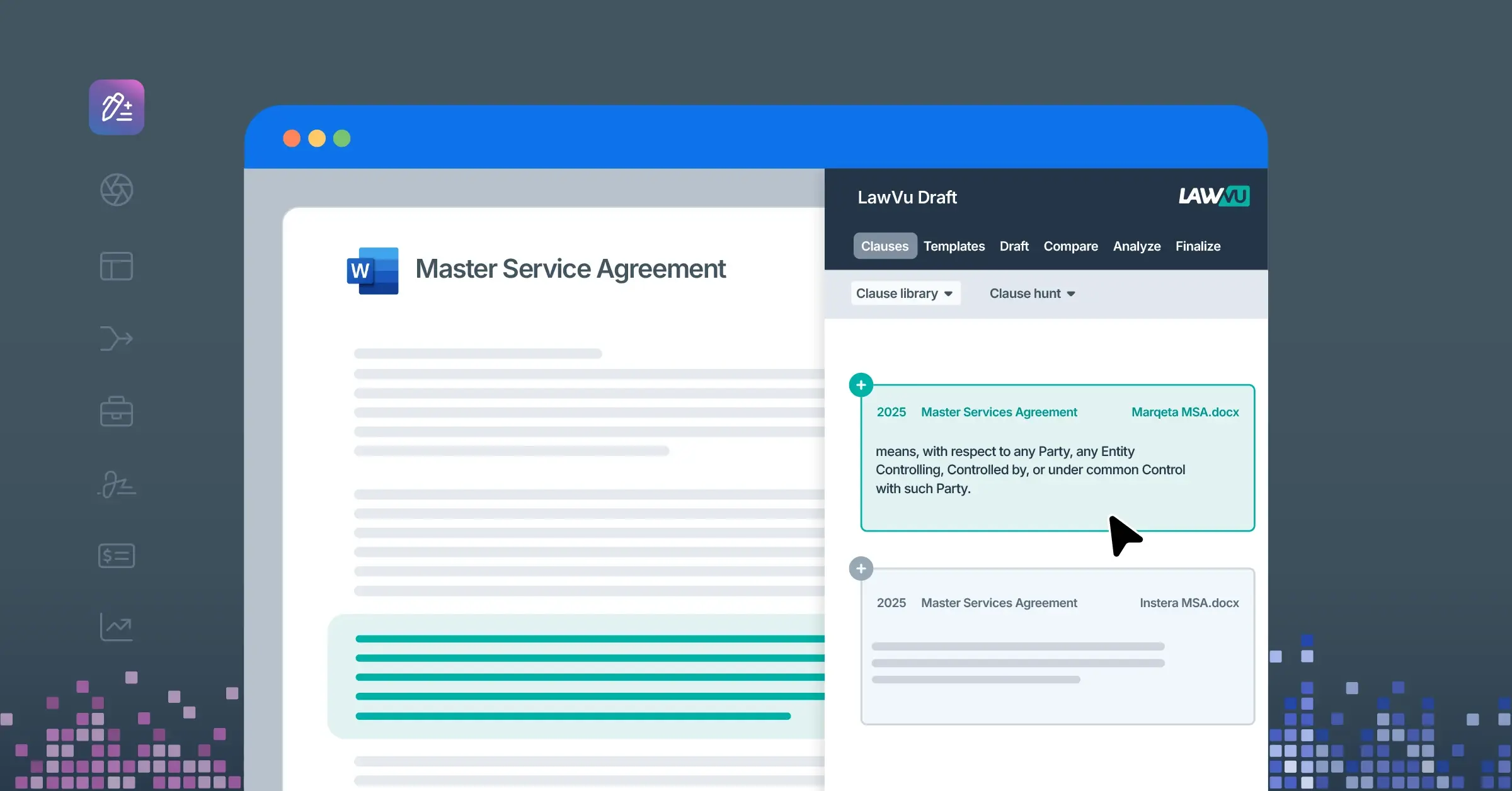Toggle the plus button on the Instera clause card
The height and width of the screenshot is (791, 1512).
(x=861, y=568)
